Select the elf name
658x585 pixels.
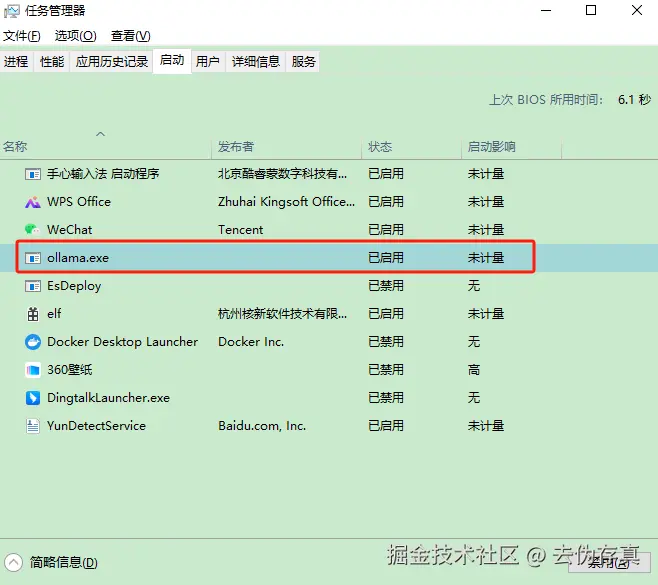54,313
